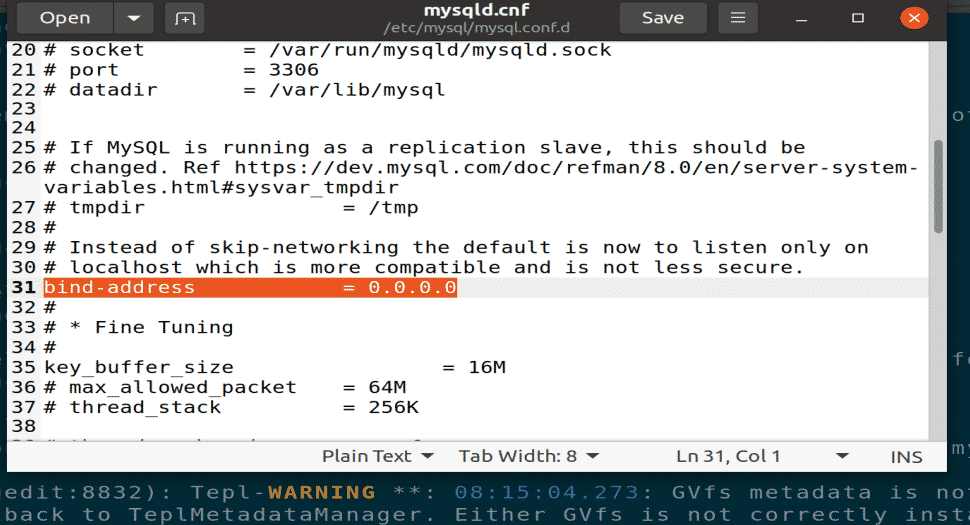Click the mysqld.cnf window title
The image size is (970, 525).
pyautogui.click(x=476, y=11)
